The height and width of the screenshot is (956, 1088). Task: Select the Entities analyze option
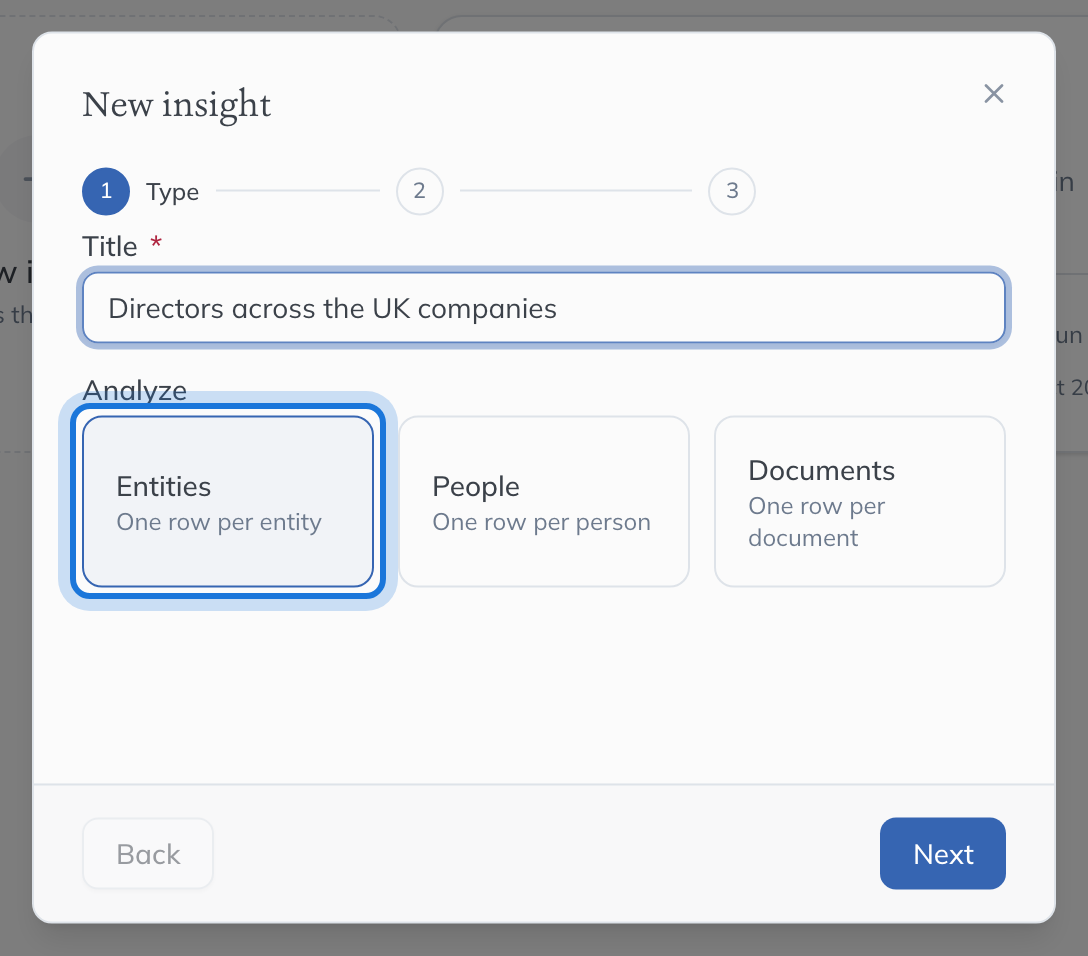point(228,501)
